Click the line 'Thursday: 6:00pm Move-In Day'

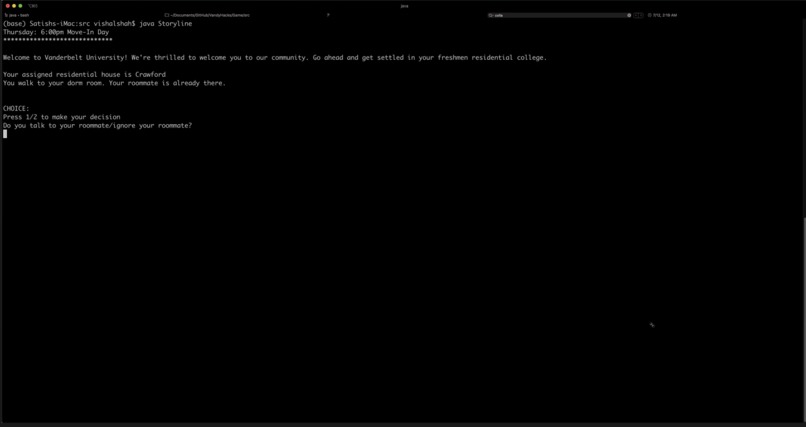[56, 32]
